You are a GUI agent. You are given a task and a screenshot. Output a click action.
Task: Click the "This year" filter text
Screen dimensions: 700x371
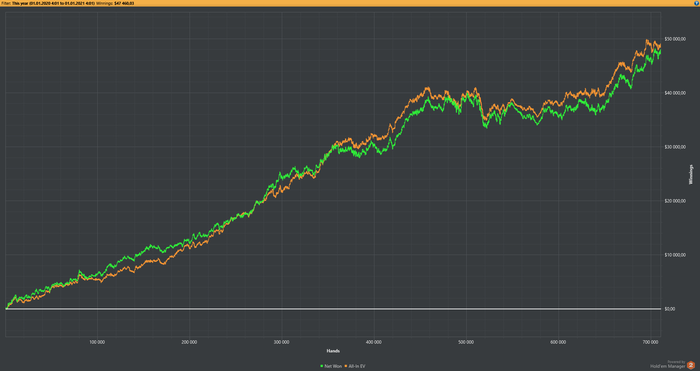click(x=20, y=3)
